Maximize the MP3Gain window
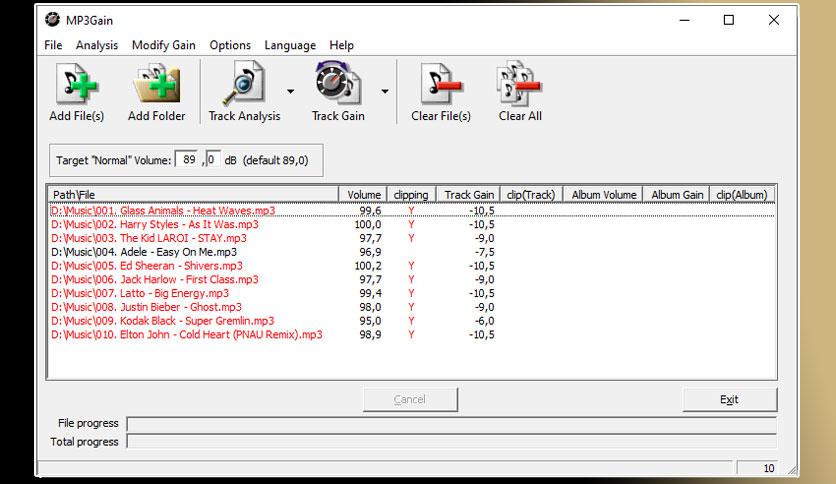 [x=729, y=20]
